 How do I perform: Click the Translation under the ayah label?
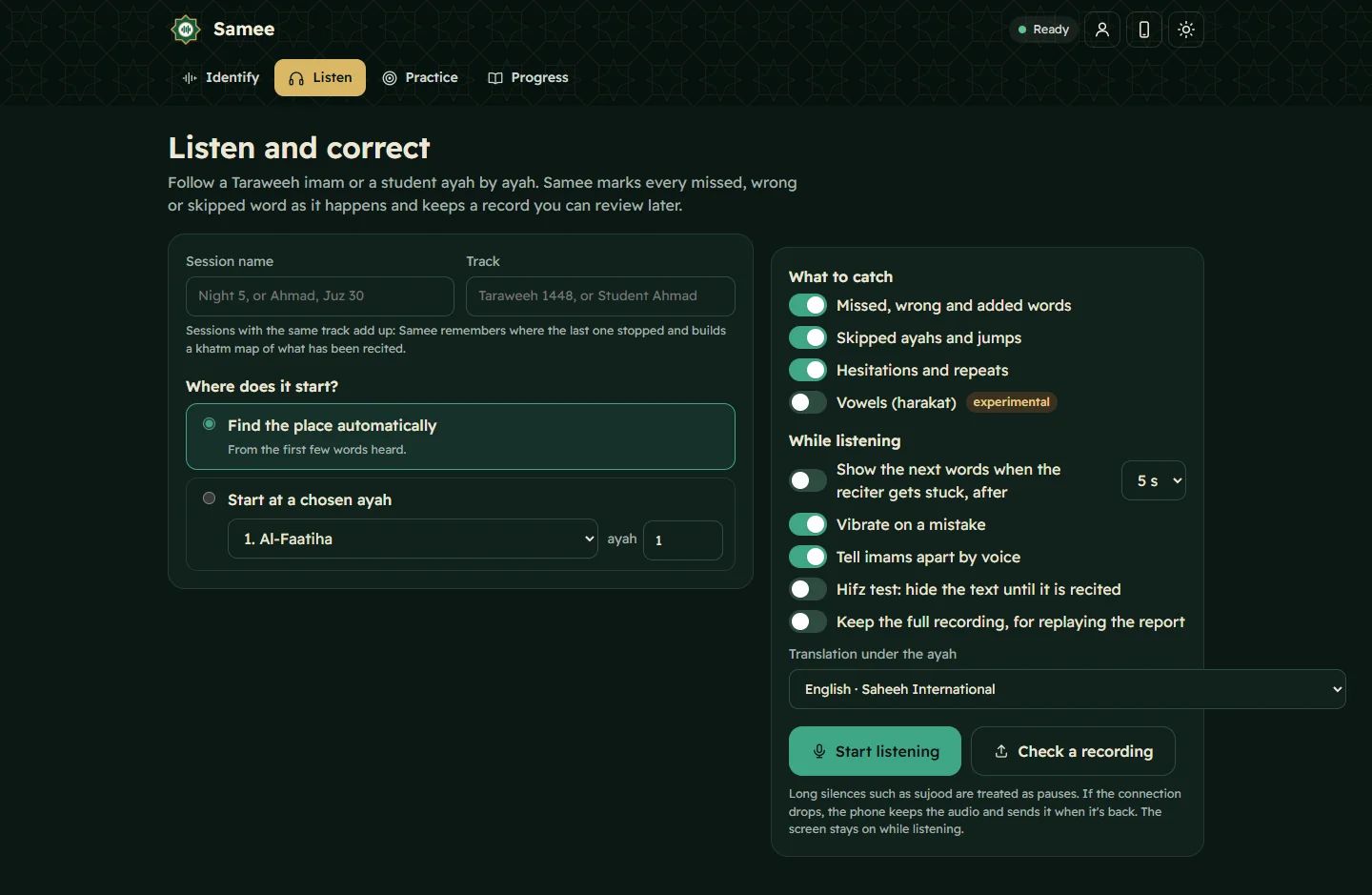point(873,654)
